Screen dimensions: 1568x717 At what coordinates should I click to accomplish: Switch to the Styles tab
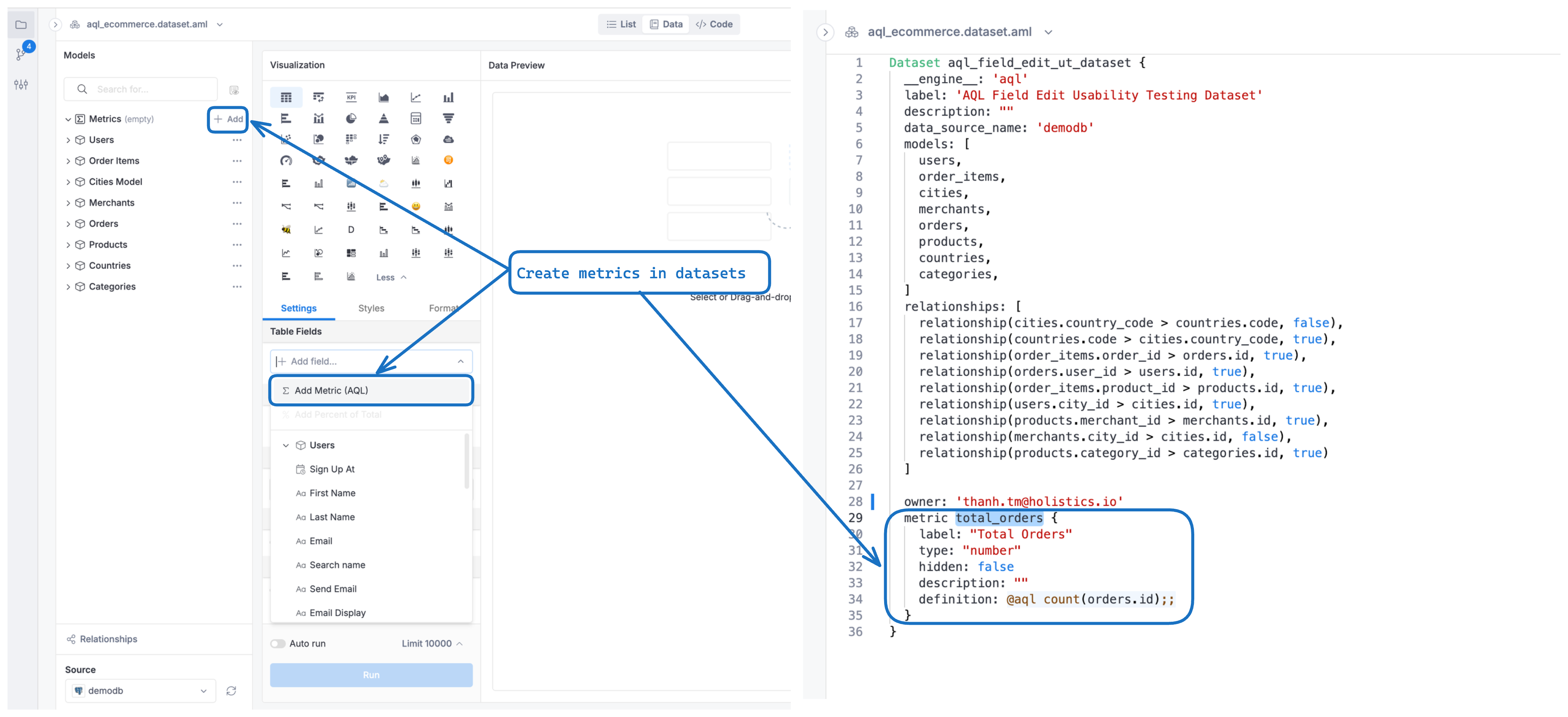pyautogui.click(x=371, y=308)
